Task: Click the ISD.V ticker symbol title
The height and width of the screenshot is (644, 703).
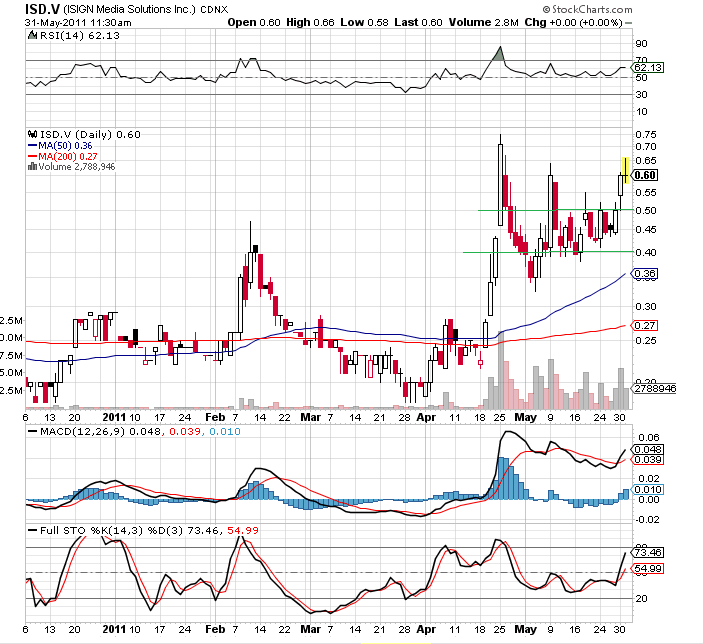Action: click(x=43, y=9)
